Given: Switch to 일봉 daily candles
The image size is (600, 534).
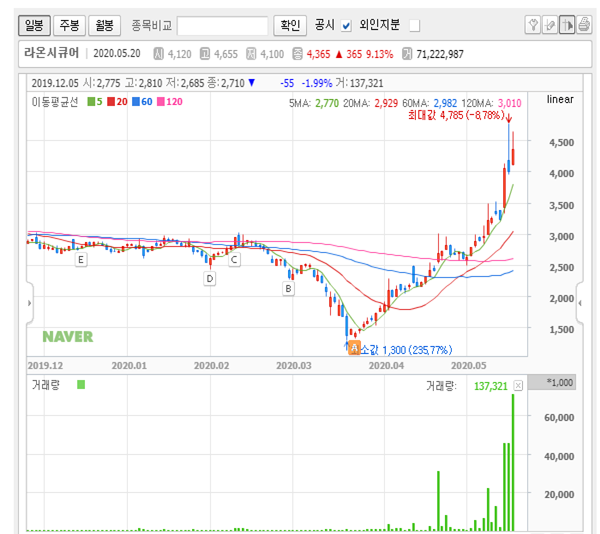Looking at the screenshot, I should tap(34, 26).
